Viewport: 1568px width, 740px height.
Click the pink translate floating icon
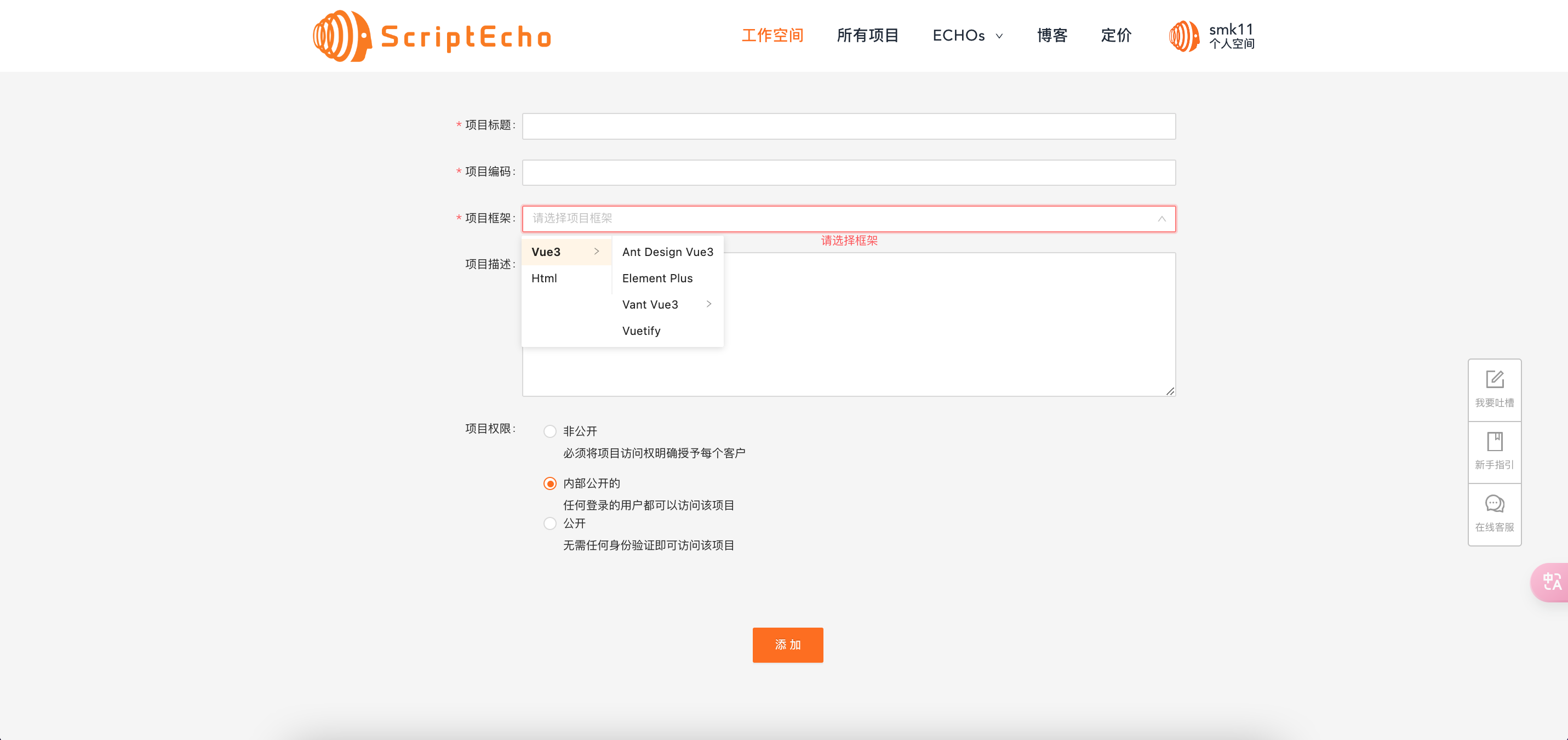click(x=1551, y=582)
